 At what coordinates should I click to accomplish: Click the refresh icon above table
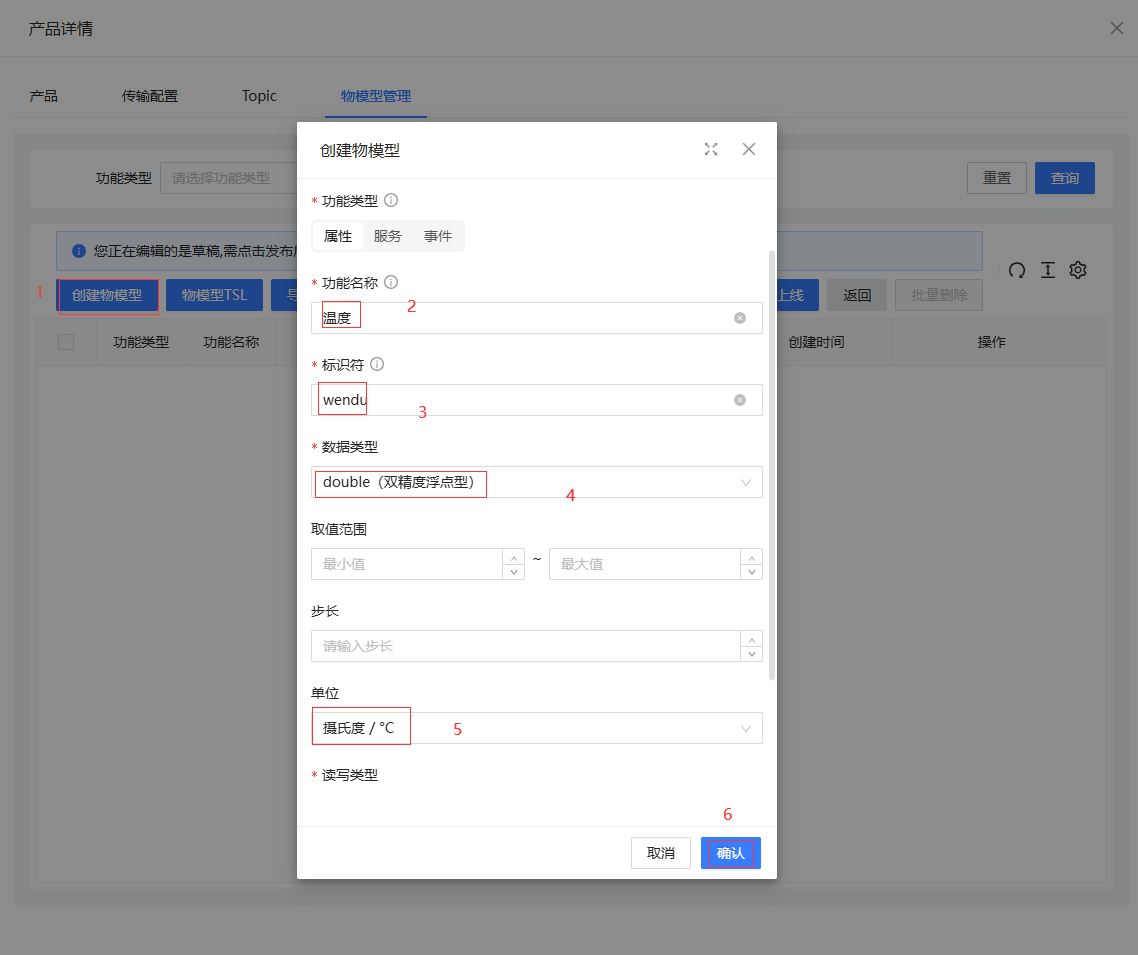point(1017,270)
